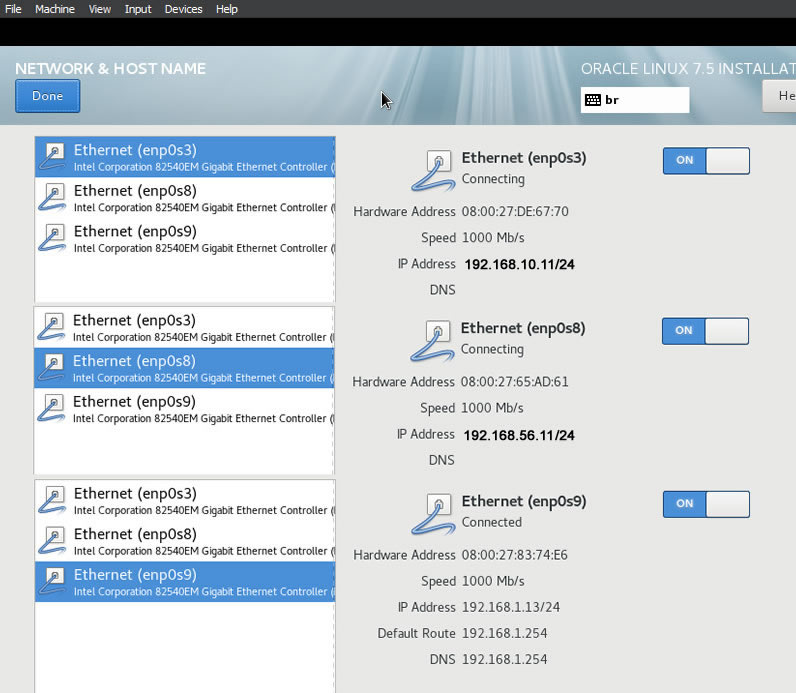Viewport: 796px width, 693px height.
Task: Open the Machine menu
Action: click(x=55, y=9)
